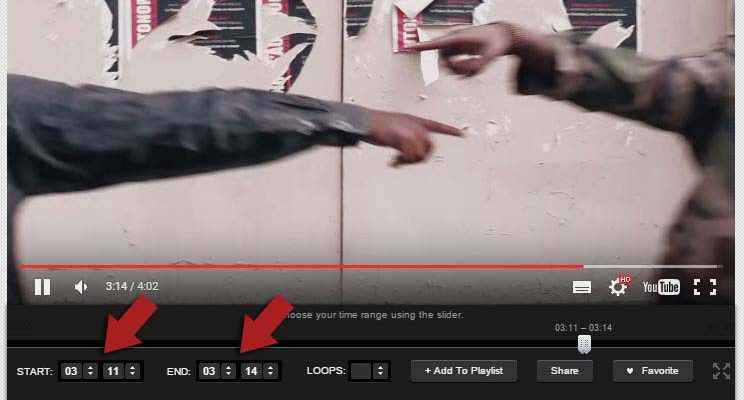Adjust END seconds stepper arrows
The width and height of the screenshot is (744, 400).
(270, 371)
